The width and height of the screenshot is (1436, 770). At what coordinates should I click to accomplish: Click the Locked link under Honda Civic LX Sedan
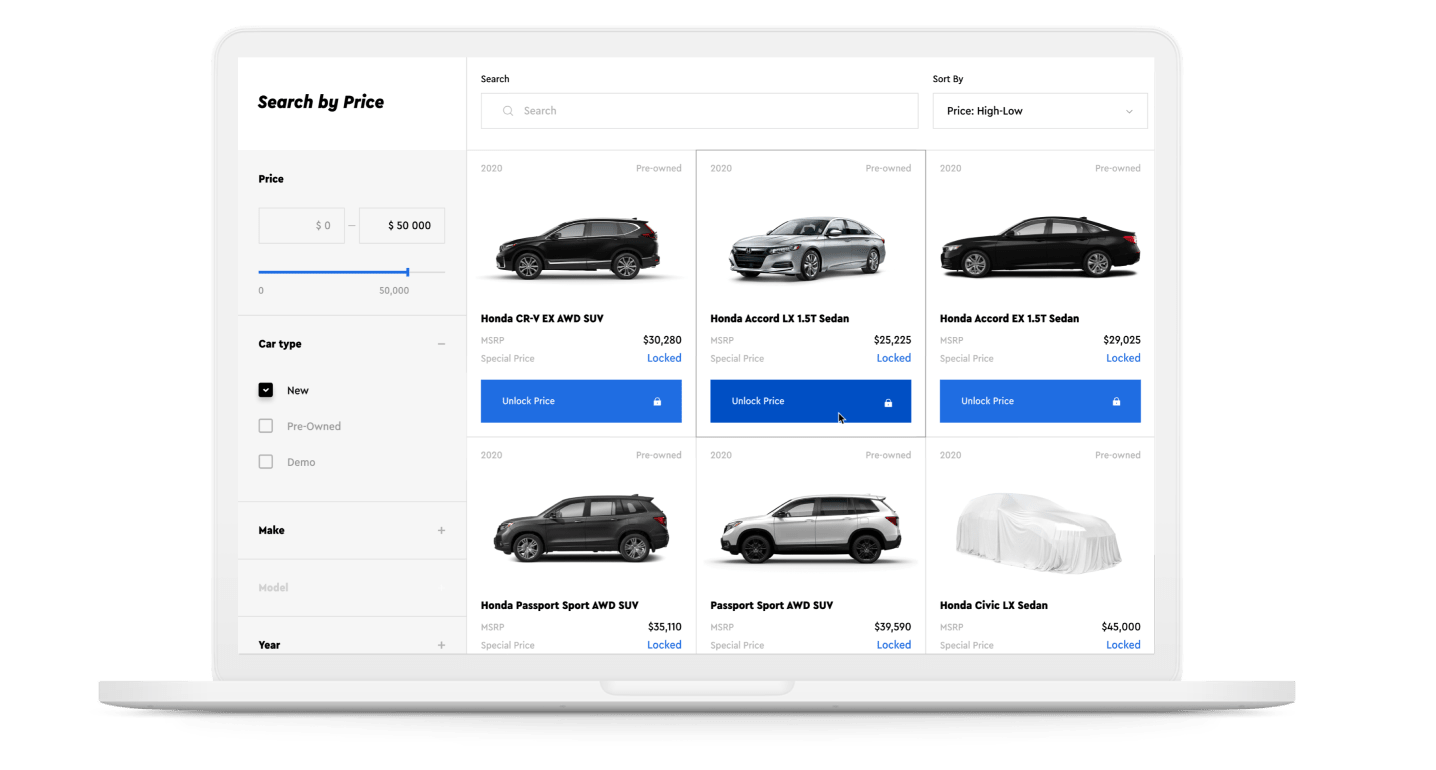click(x=1123, y=645)
